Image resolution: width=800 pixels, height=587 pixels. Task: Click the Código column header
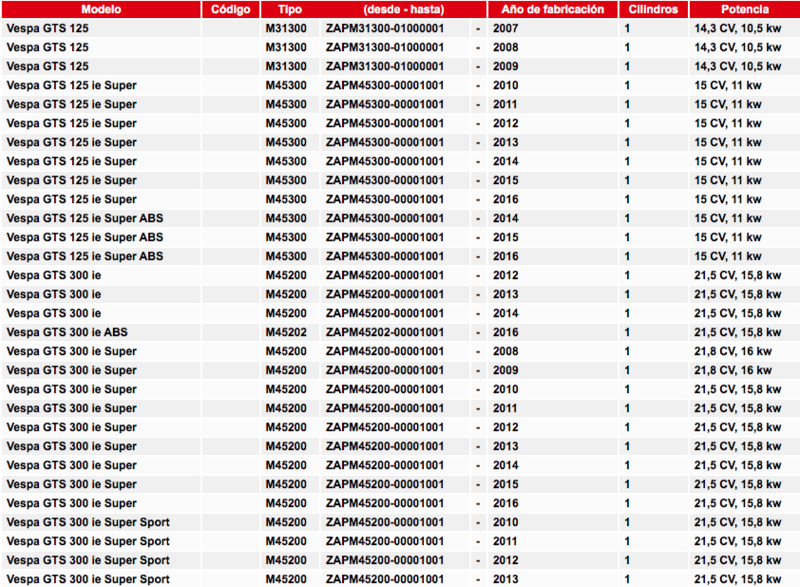(231, 9)
